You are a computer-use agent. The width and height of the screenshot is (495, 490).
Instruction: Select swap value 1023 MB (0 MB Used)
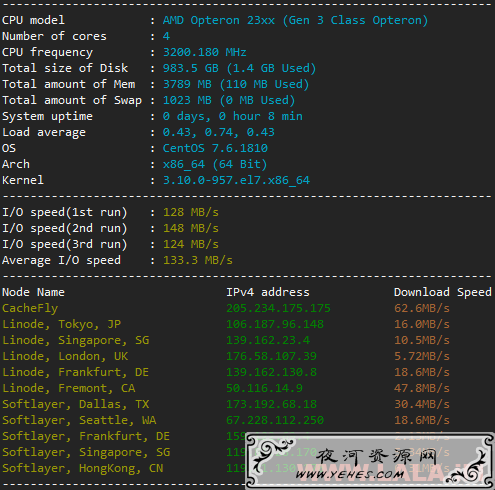click(x=229, y=100)
